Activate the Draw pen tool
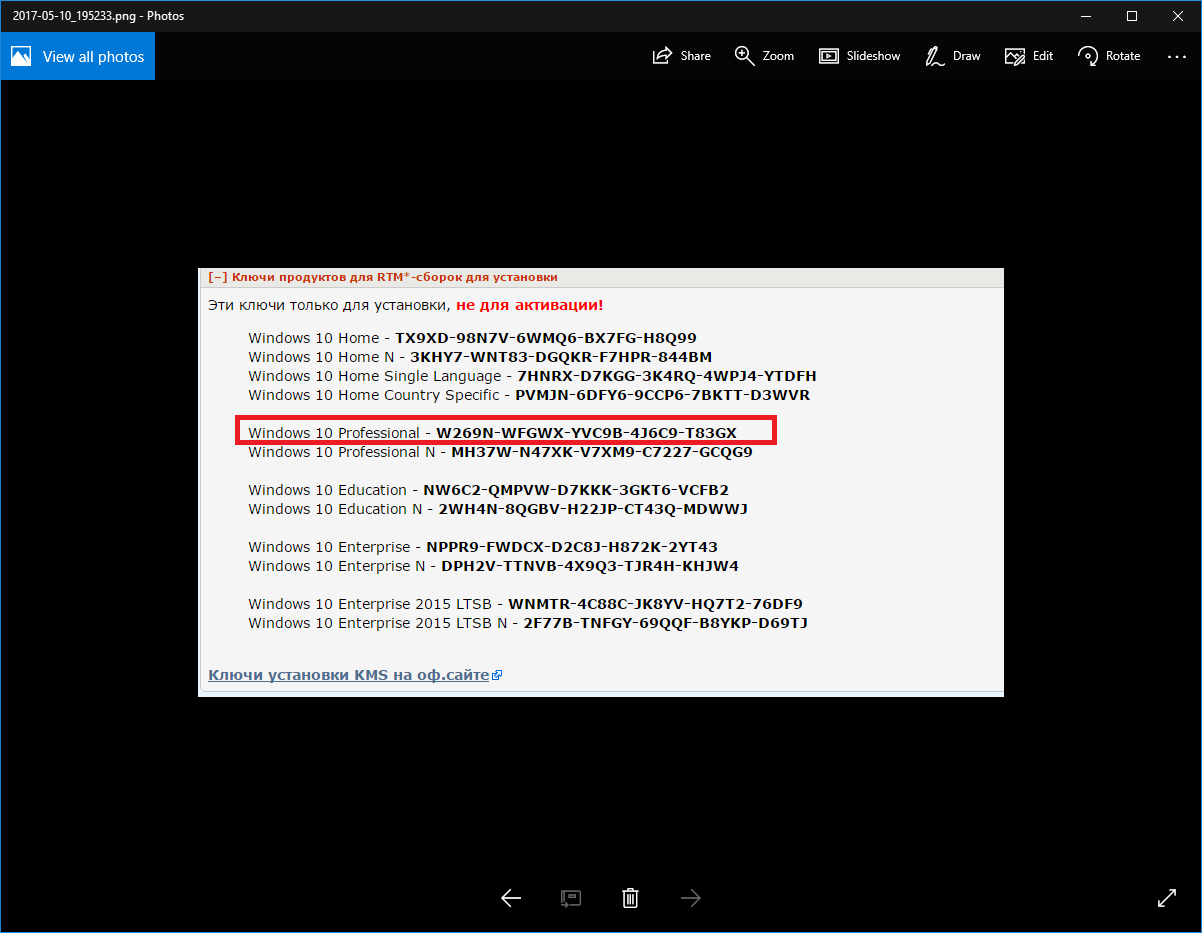 [x=952, y=56]
